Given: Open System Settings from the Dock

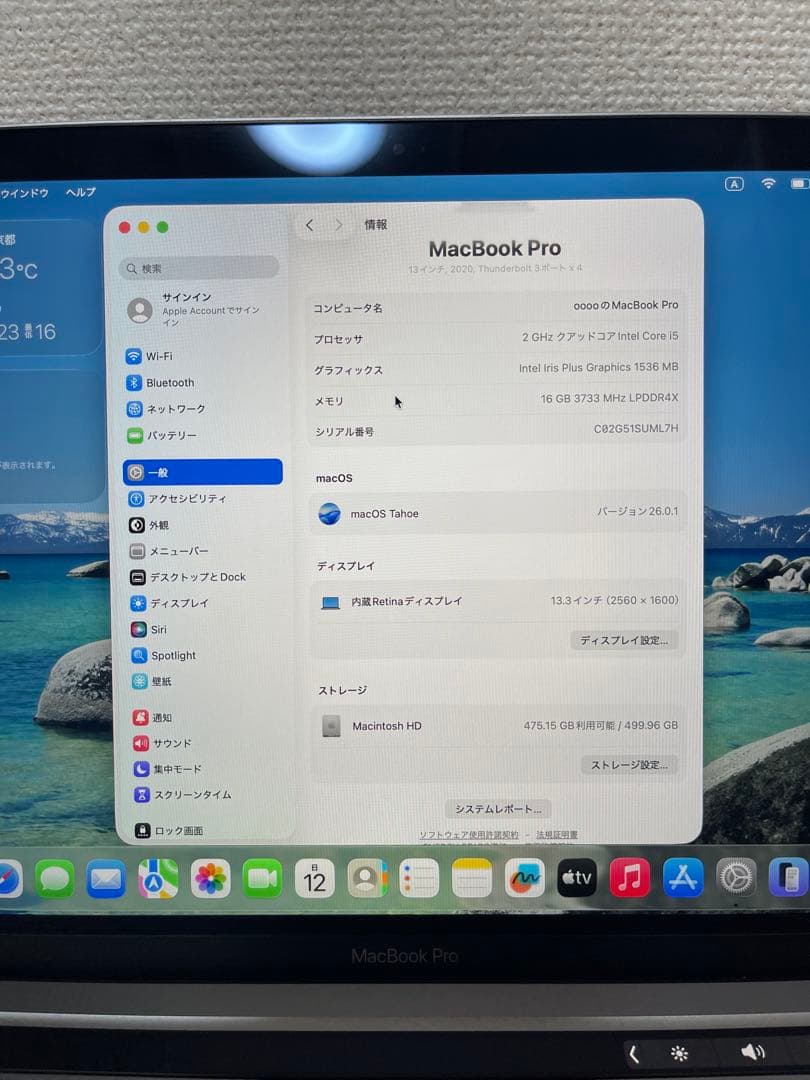Looking at the screenshot, I should coord(736,878).
